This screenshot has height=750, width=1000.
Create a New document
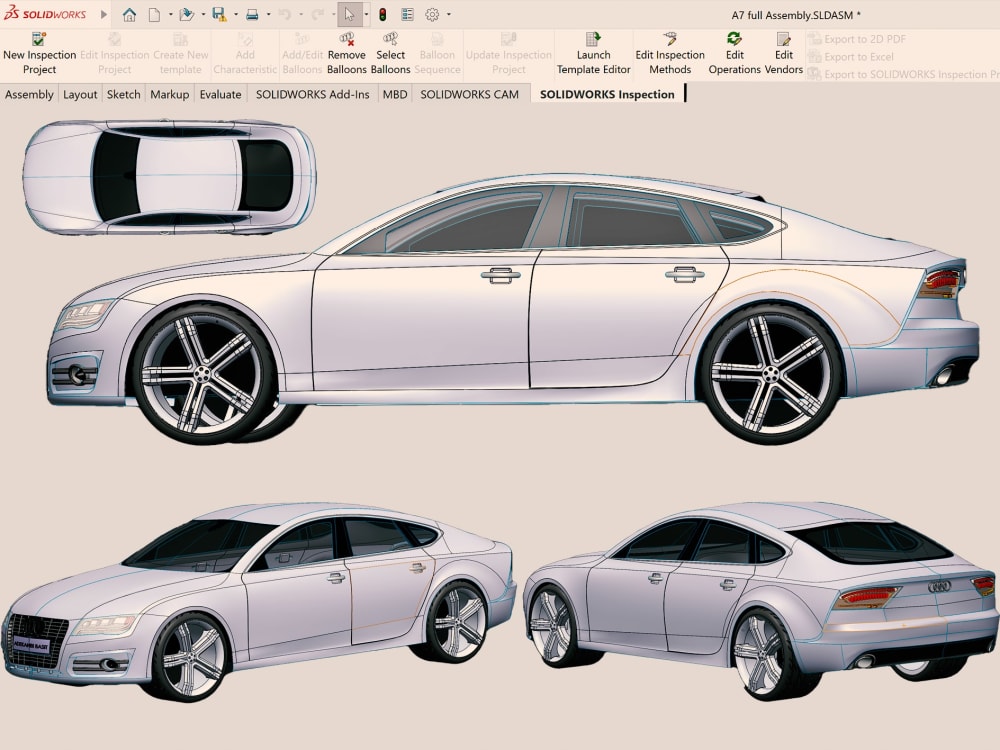(x=154, y=14)
